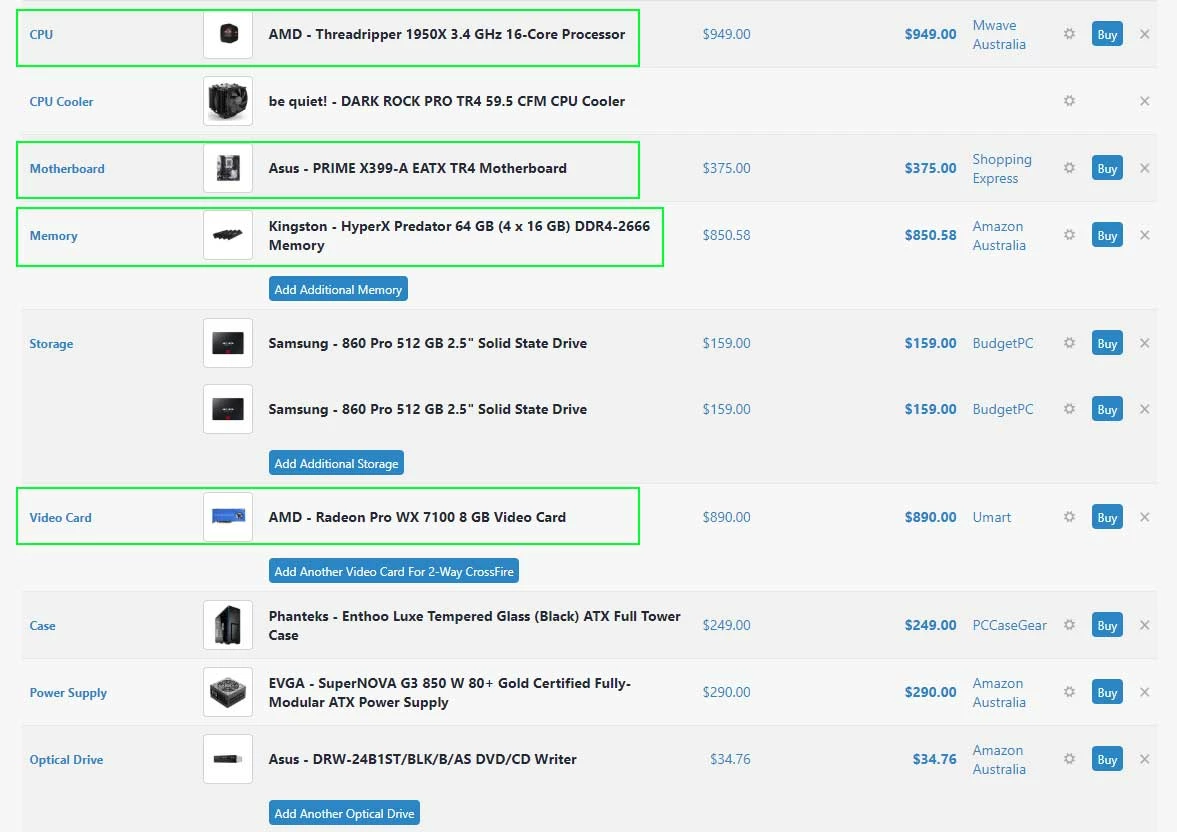
Task: Click the EVGA power supply thumbnail
Action: (228, 692)
